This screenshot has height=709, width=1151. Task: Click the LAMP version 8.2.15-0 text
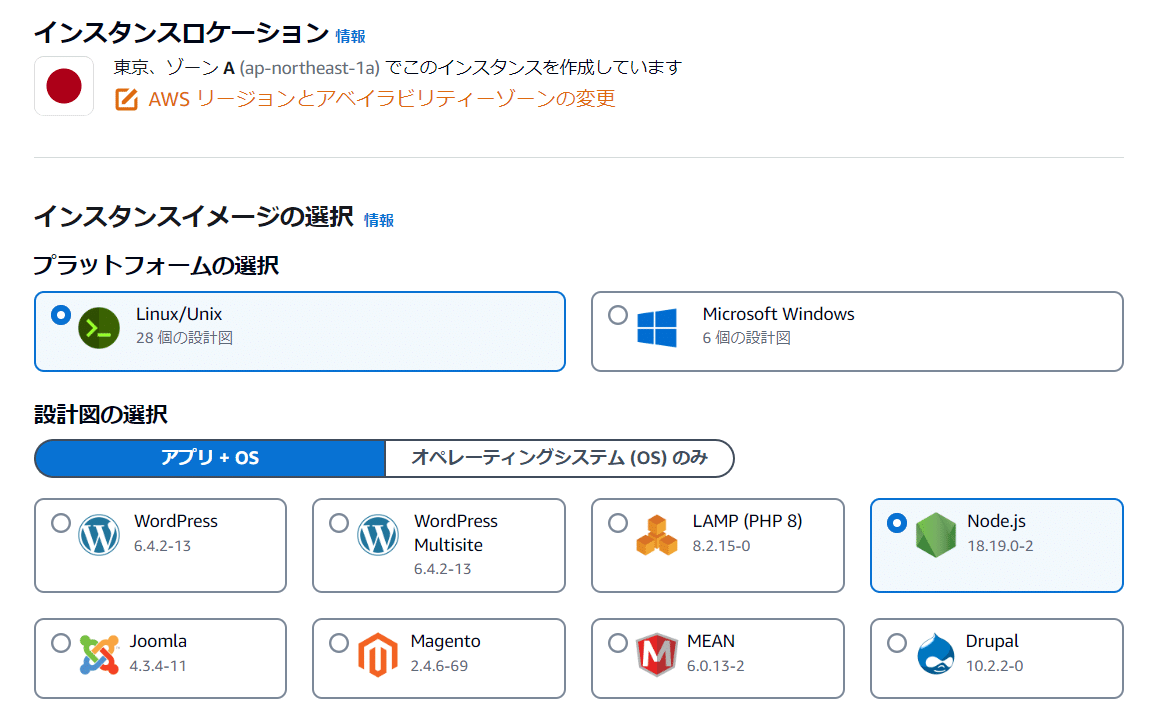click(x=721, y=546)
